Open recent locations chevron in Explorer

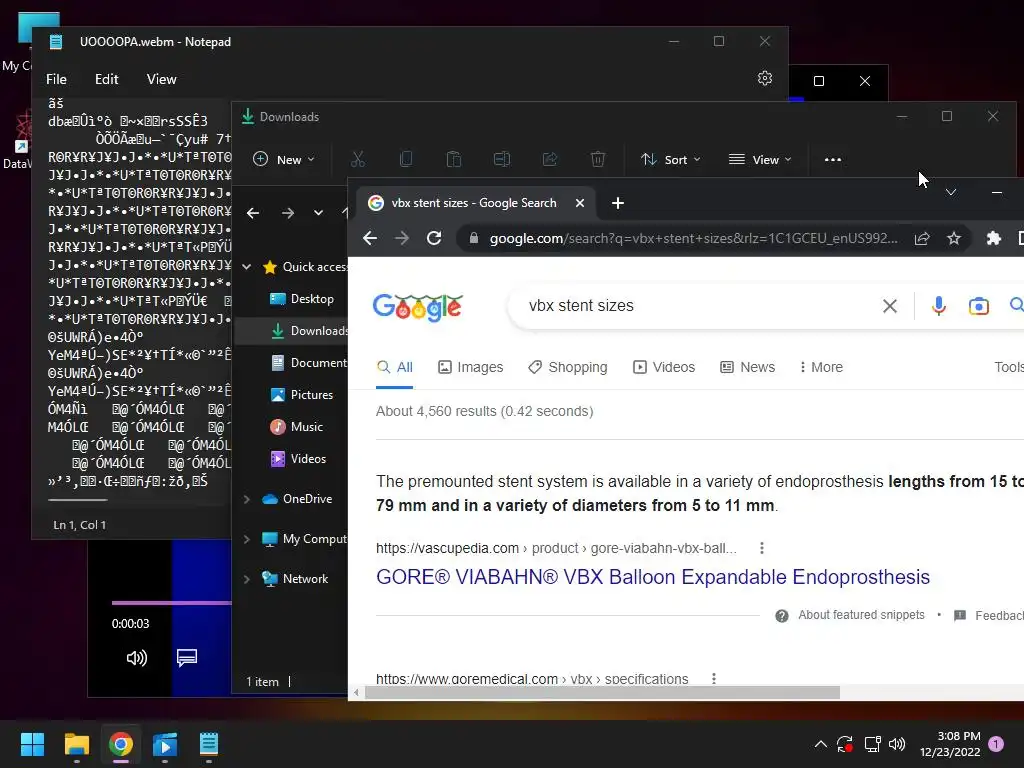click(x=318, y=213)
